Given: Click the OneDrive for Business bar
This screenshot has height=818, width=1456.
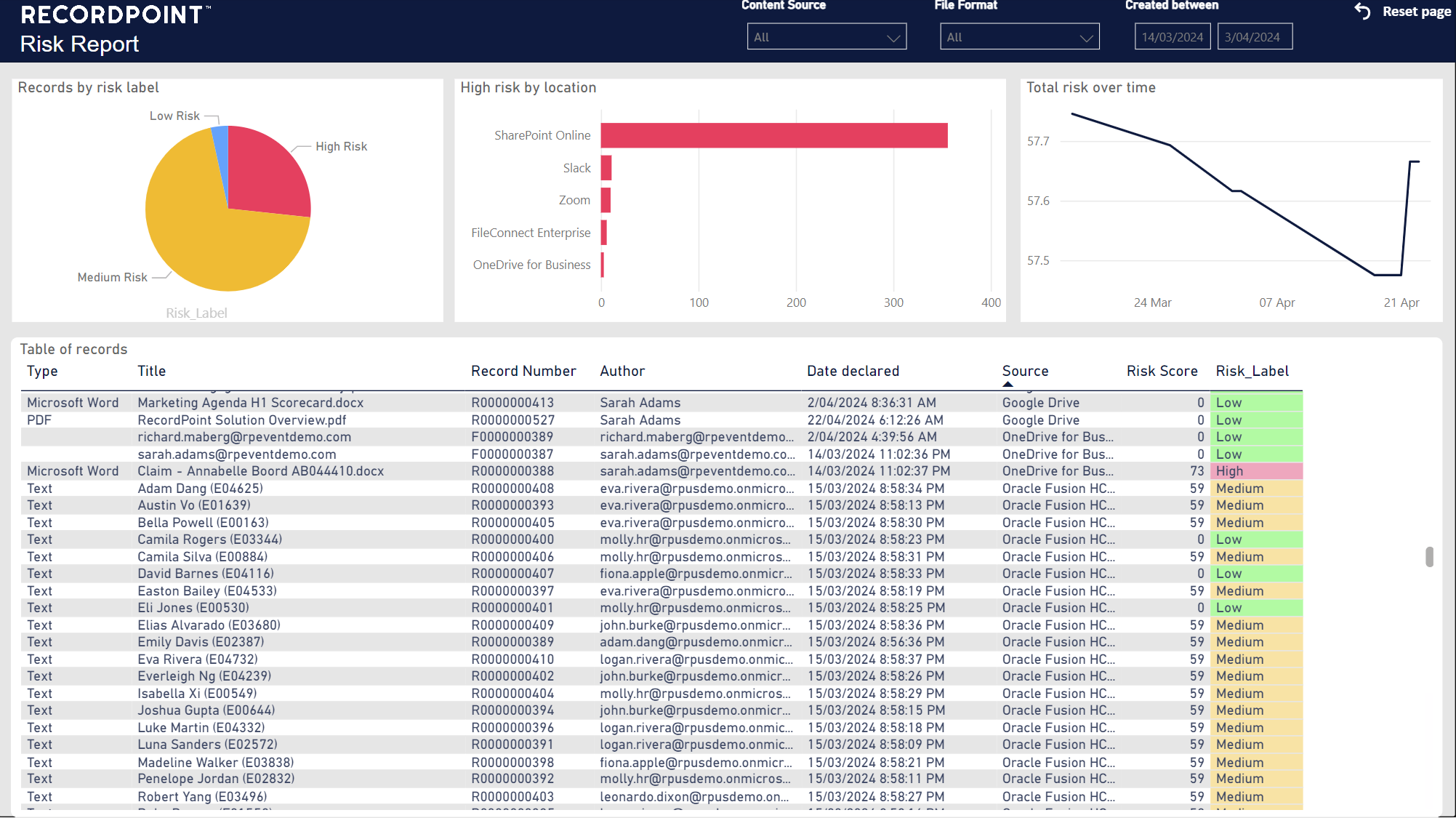Looking at the screenshot, I should click(603, 265).
